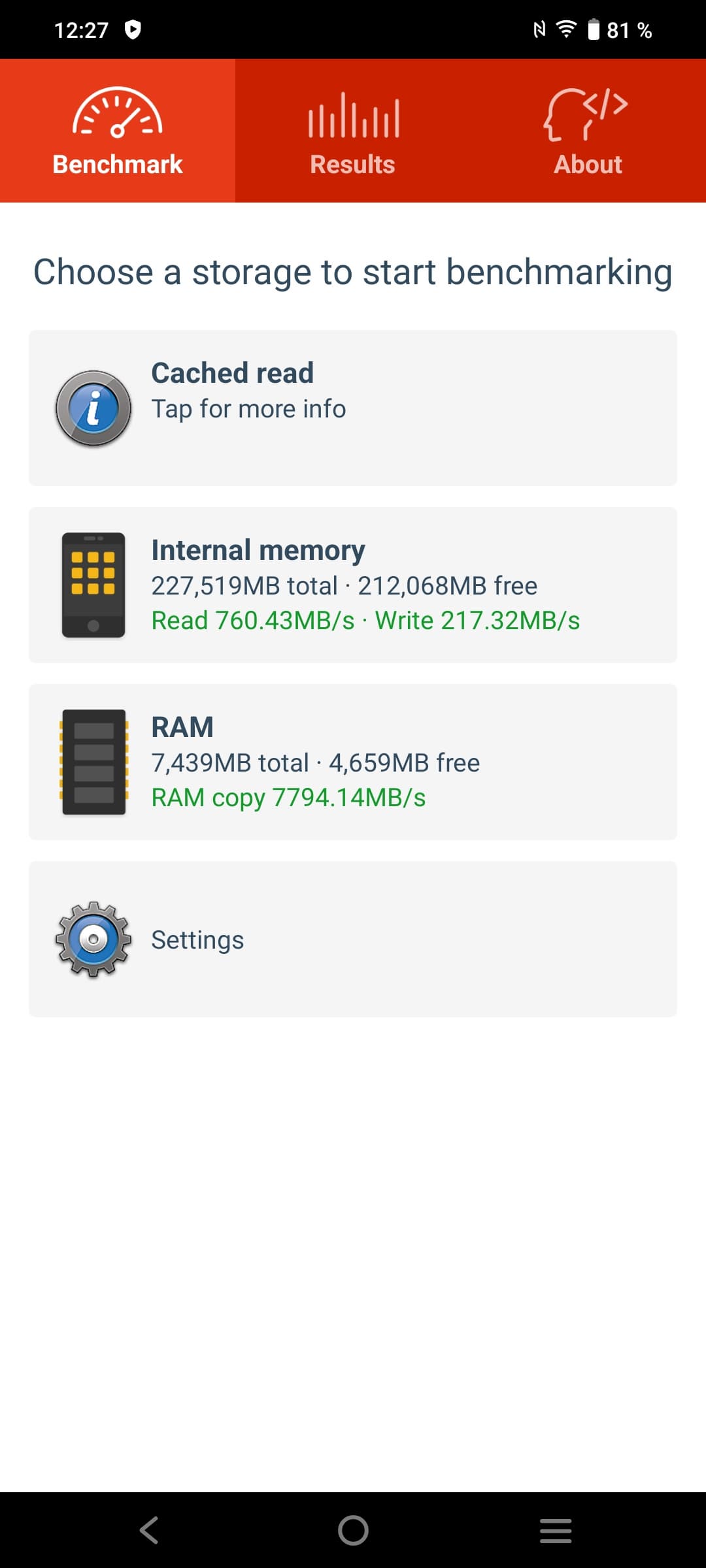Switch to the Results tab
706x1568 pixels.
pos(353,164)
